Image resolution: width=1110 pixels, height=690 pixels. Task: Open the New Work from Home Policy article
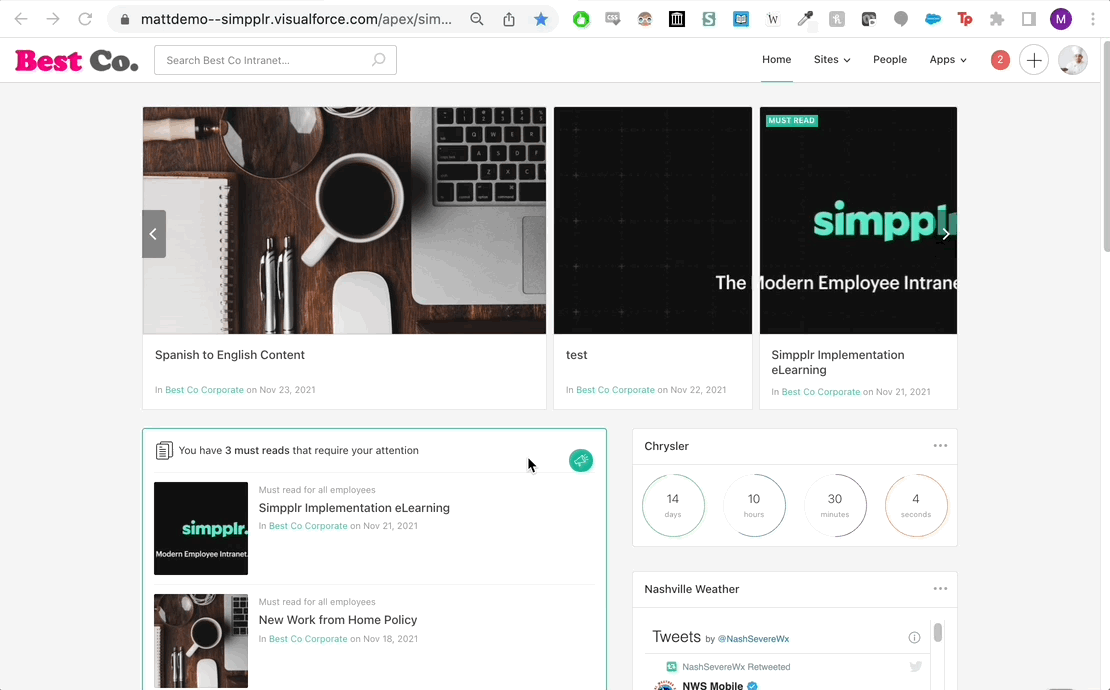338,619
